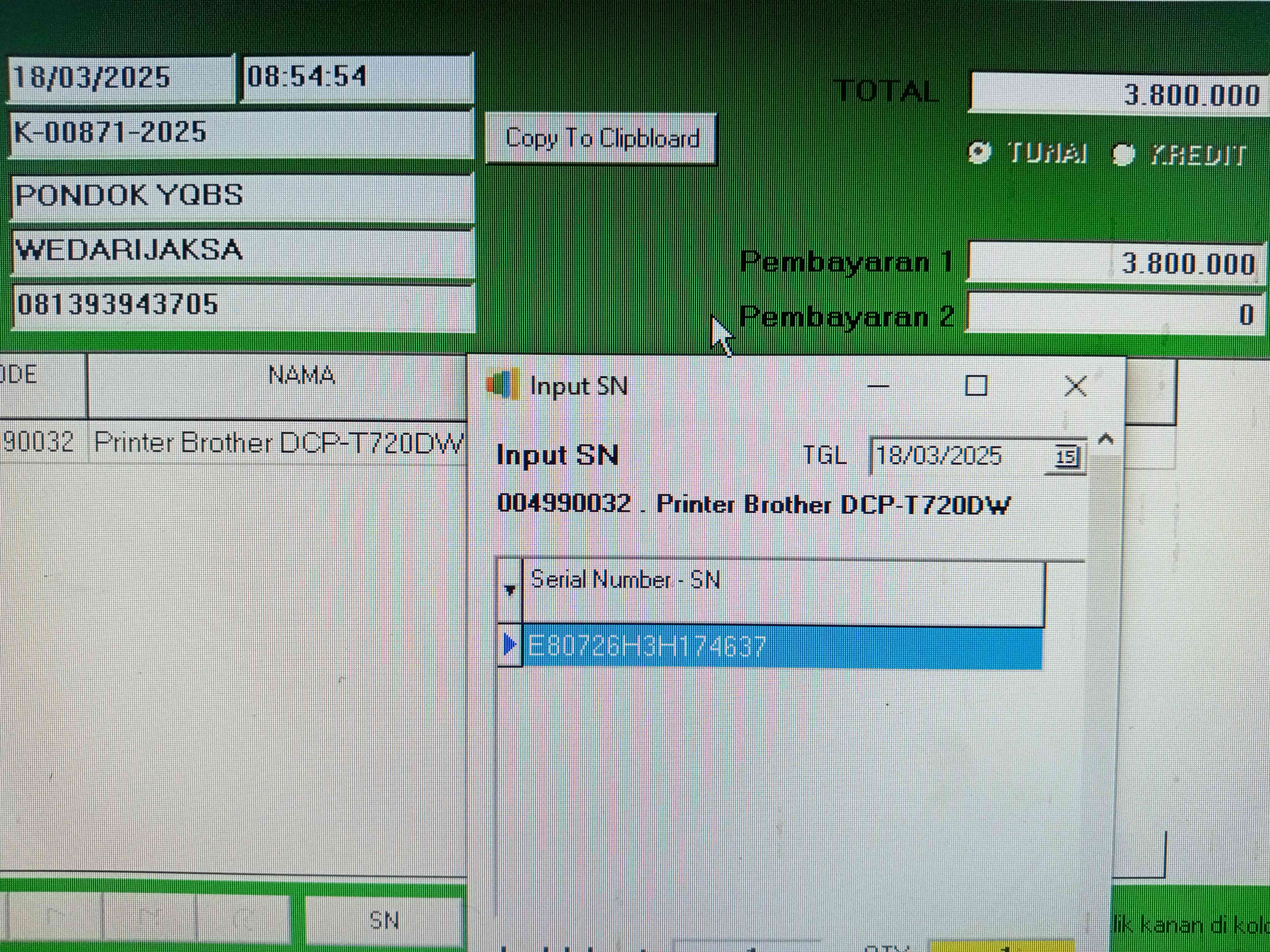
Task: Click the Input SN window app icon
Action: point(503,385)
